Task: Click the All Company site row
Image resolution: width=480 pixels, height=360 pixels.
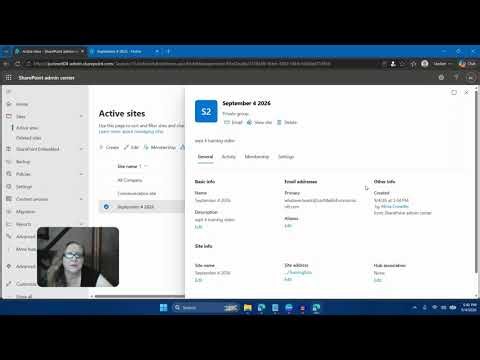Action: (x=142, y=180)
